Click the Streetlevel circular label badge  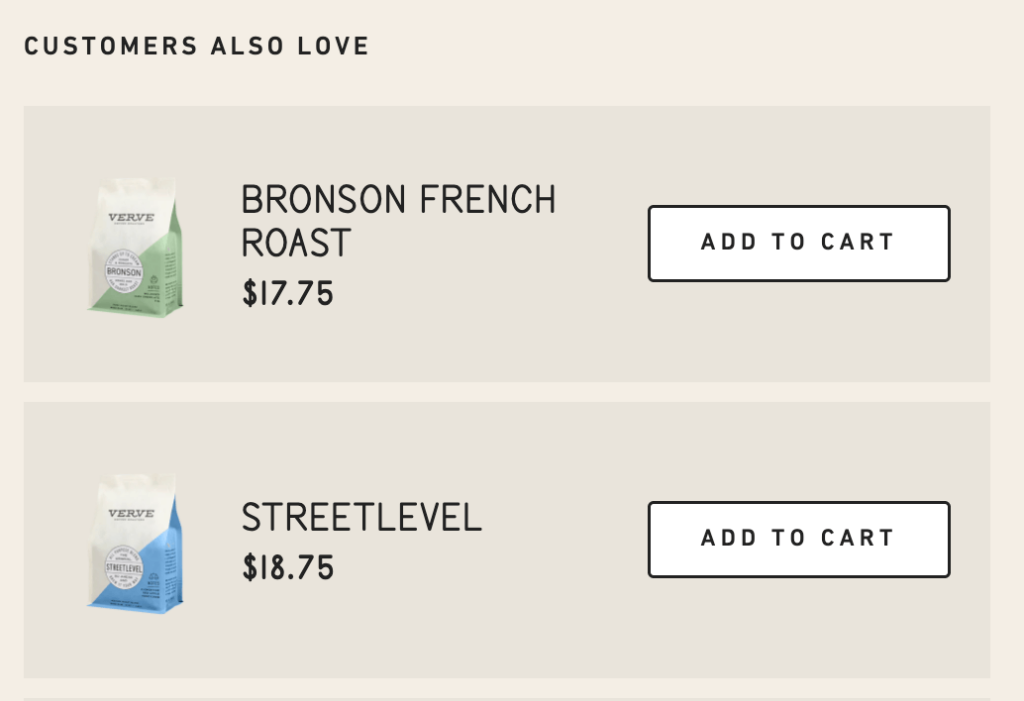pyautogui.click(x=127, y=563)
